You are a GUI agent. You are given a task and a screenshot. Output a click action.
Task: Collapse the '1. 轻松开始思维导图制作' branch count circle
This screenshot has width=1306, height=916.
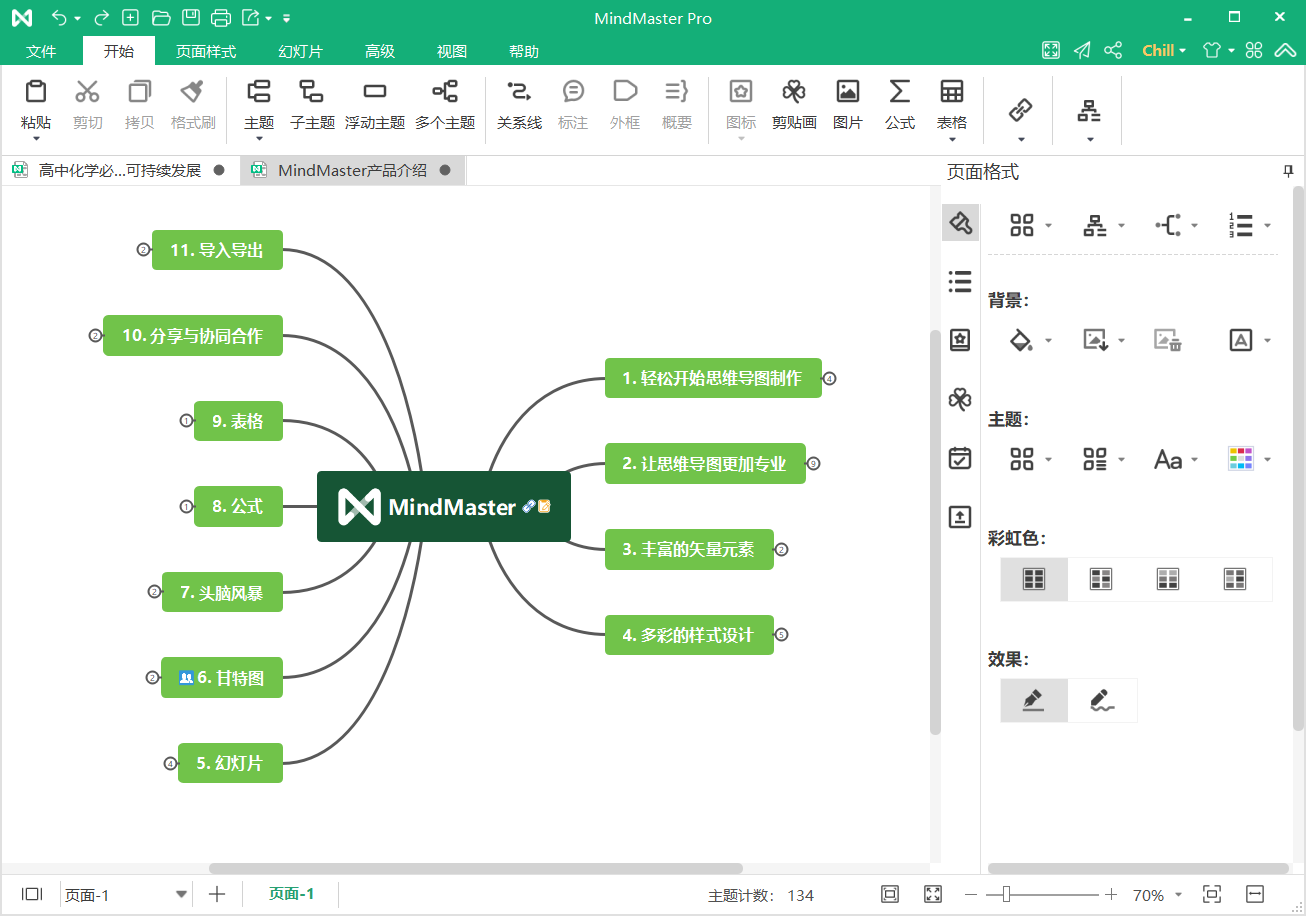point(830,379)
